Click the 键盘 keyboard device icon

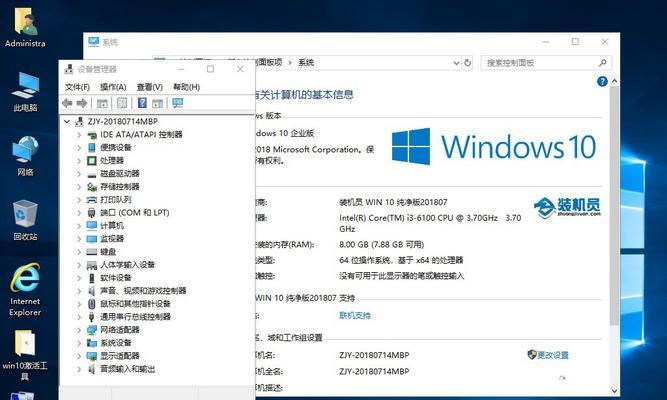pyautogui.click(x=92, y=252)
